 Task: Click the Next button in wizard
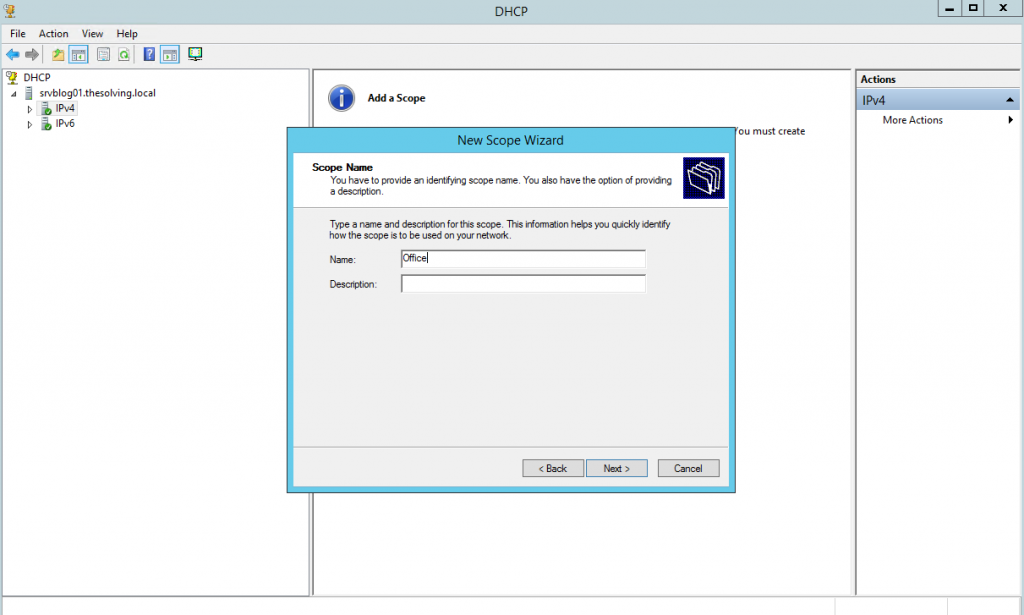coord(616,468)
